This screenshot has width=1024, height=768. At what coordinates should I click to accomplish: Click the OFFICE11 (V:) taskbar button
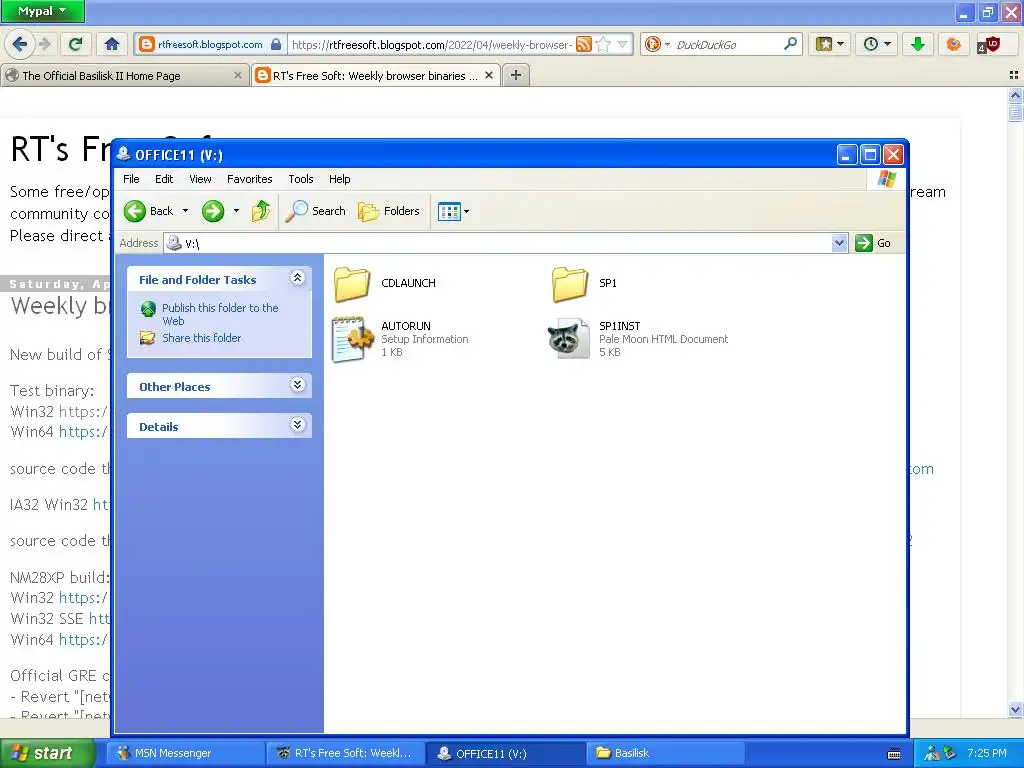pos(505,753)
